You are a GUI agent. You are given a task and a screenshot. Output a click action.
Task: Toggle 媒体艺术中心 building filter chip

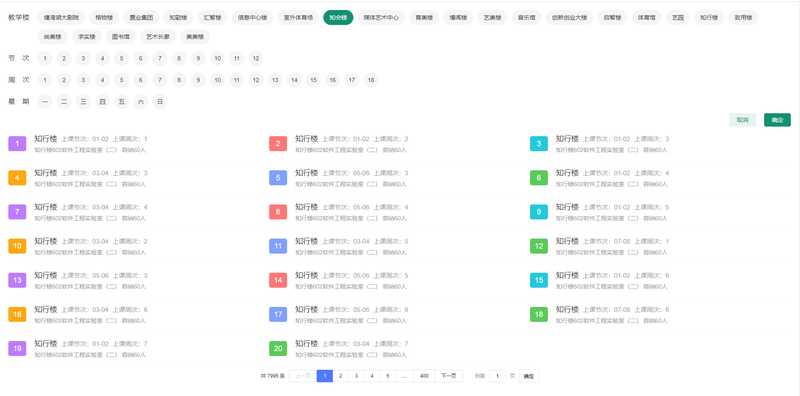(381, 18)
